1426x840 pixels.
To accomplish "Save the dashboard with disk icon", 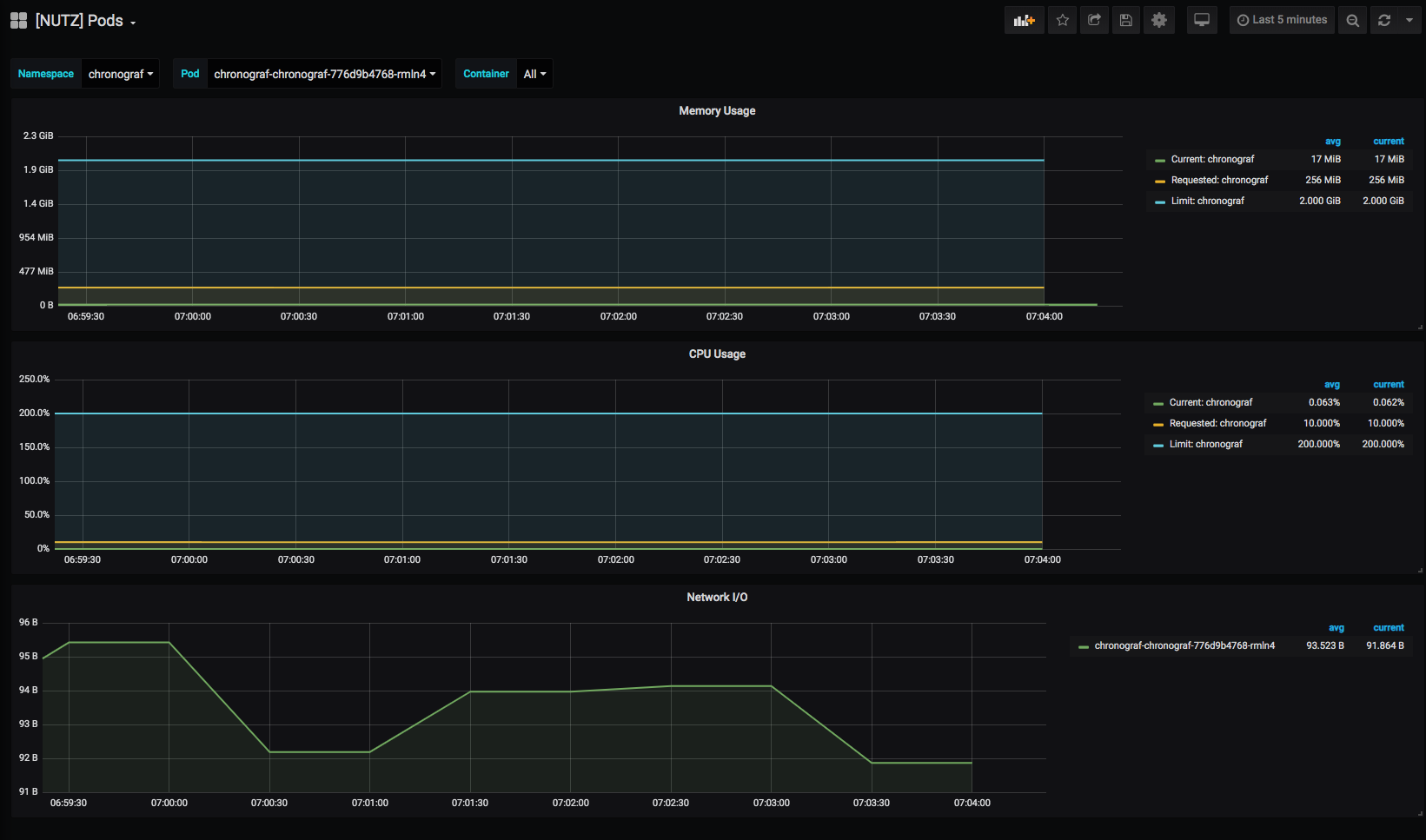I will pyautogui.click(x=1126, y=20).
